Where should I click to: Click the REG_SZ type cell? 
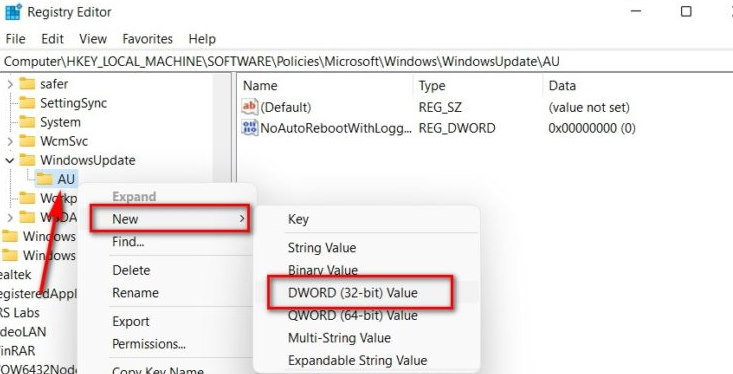[x=440, y=108]
